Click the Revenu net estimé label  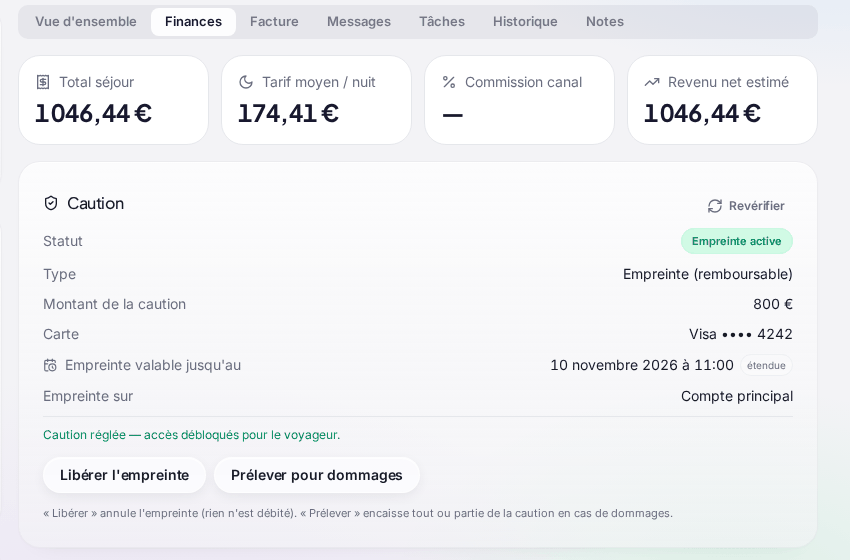pyautogui.click(x=728, y=82)
